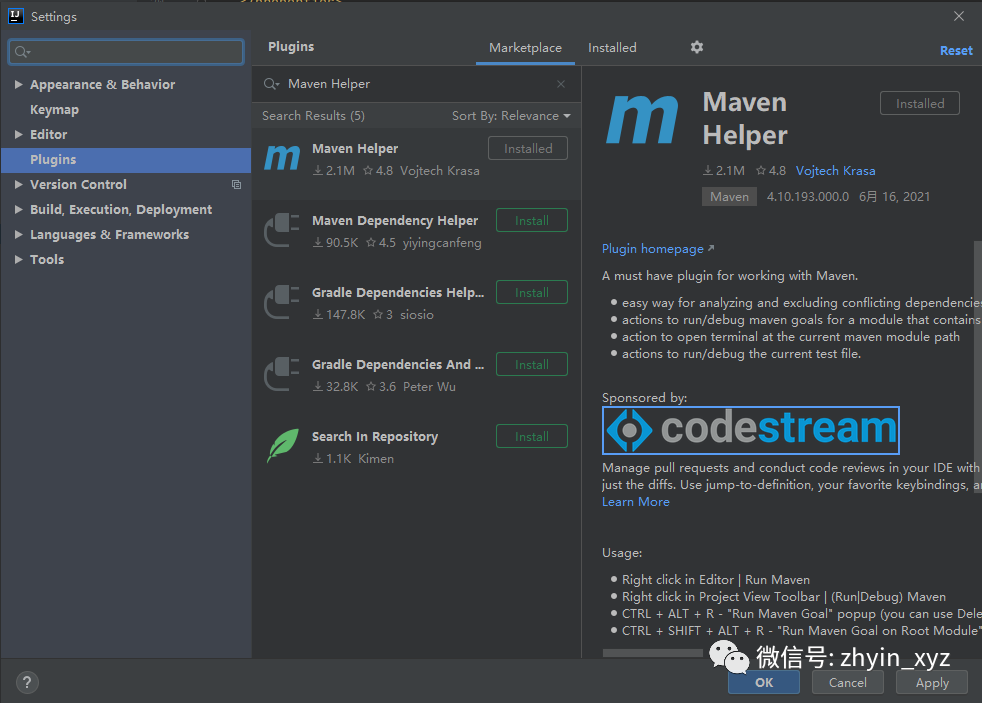Close the Settings dialog window
Image resolution: width=982 pixels, height=703 pixels.
click(x=958, y=16)
